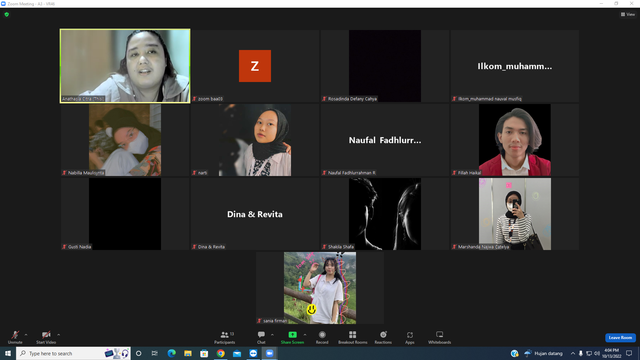This screenshot has height=360, width=640.
Task: Open File Explorer from taskbar
Action: pos(188,353)
